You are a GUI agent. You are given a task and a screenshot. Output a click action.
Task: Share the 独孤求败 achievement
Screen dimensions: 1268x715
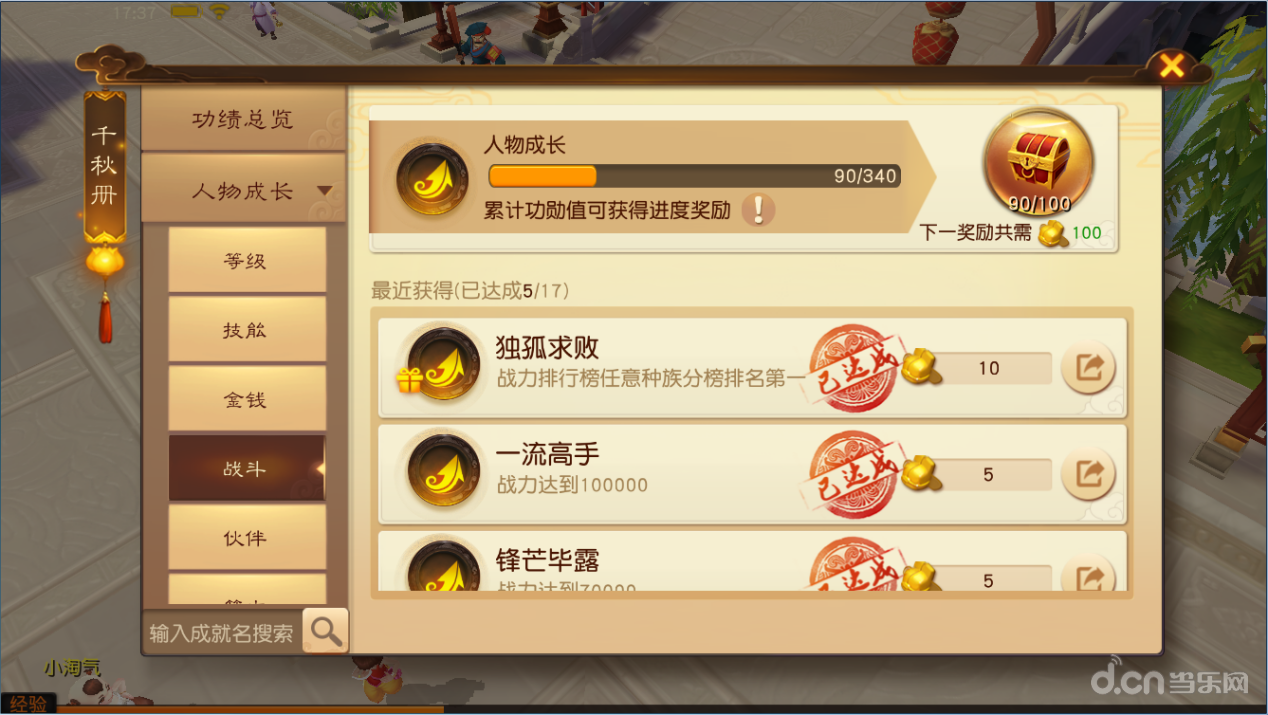pyautogui.click(x=1087, y=368)
